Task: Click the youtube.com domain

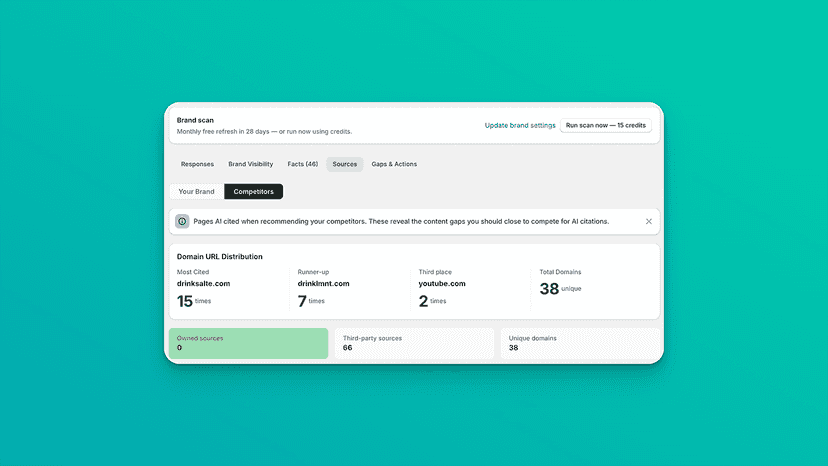Action: click(x=442, y=284)
